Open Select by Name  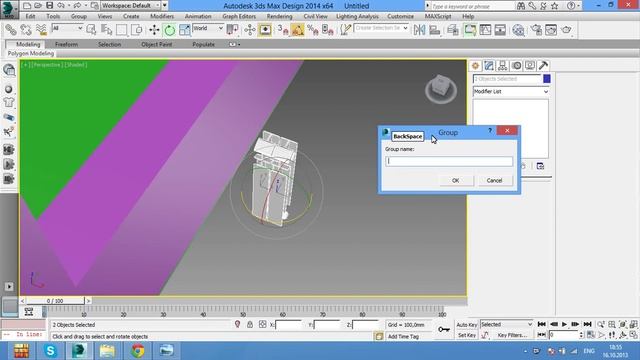[107, 30]
